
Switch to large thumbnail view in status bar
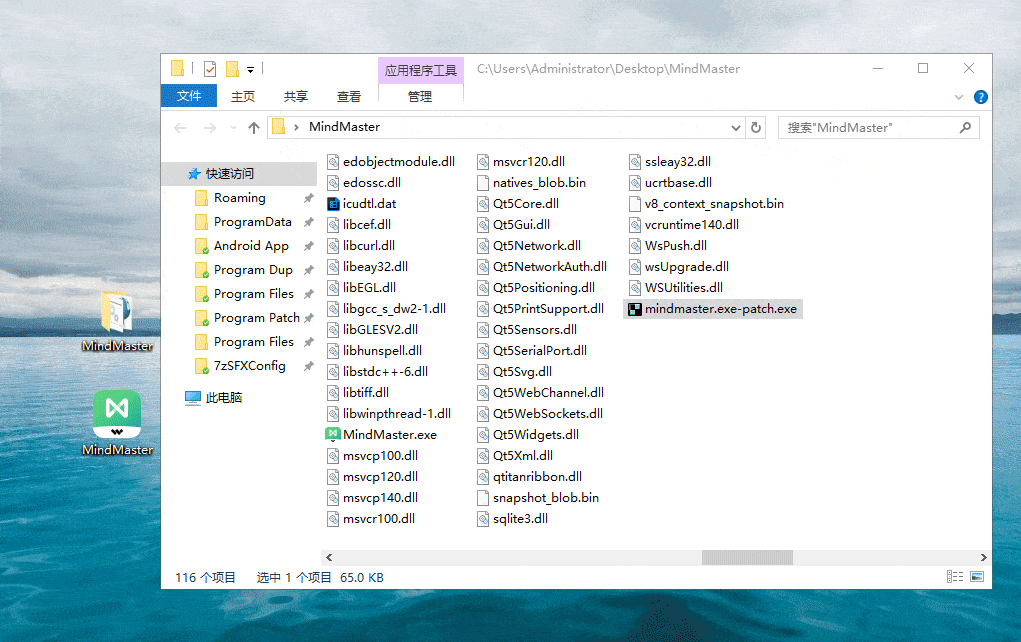pos(975,576)
